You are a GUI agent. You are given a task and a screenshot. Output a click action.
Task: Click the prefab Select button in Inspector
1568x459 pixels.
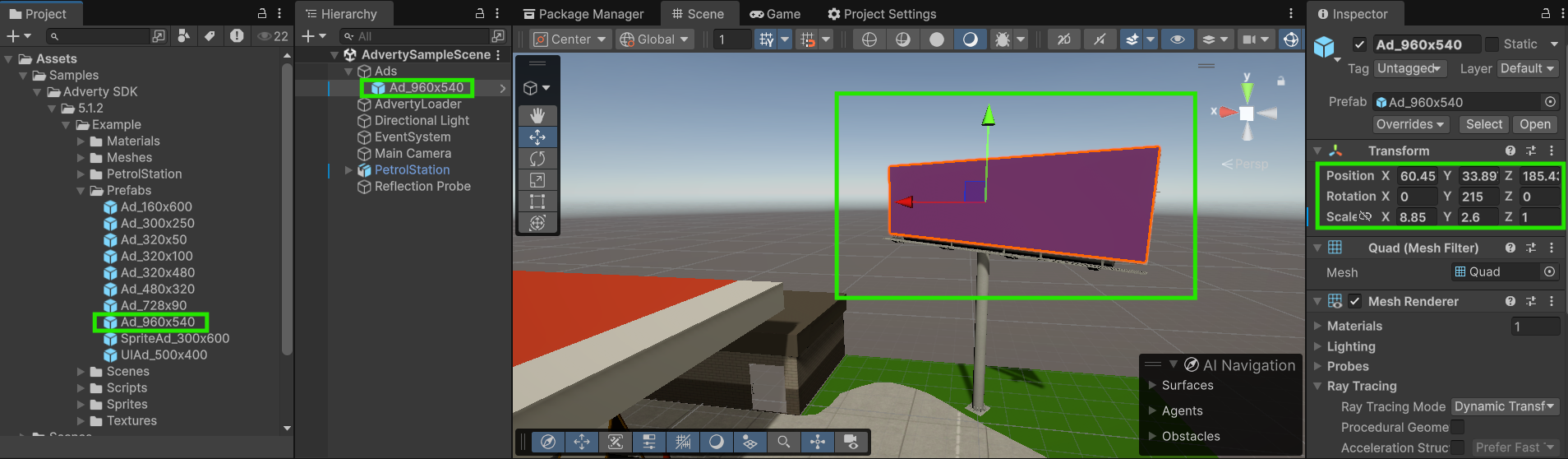click(1483, 124)
